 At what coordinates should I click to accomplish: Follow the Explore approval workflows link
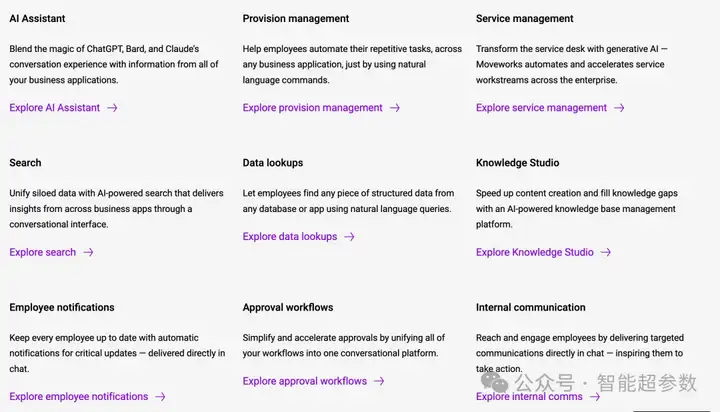tap(304, 381)
